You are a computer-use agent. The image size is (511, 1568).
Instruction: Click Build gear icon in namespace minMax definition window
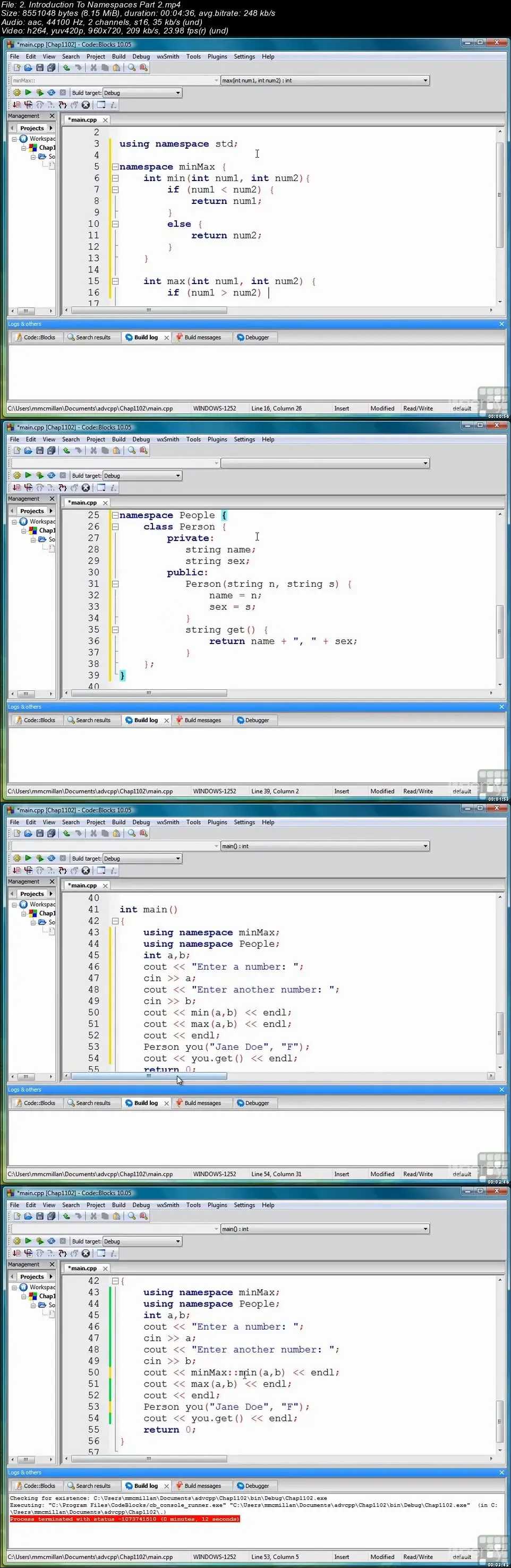point(16,92)
